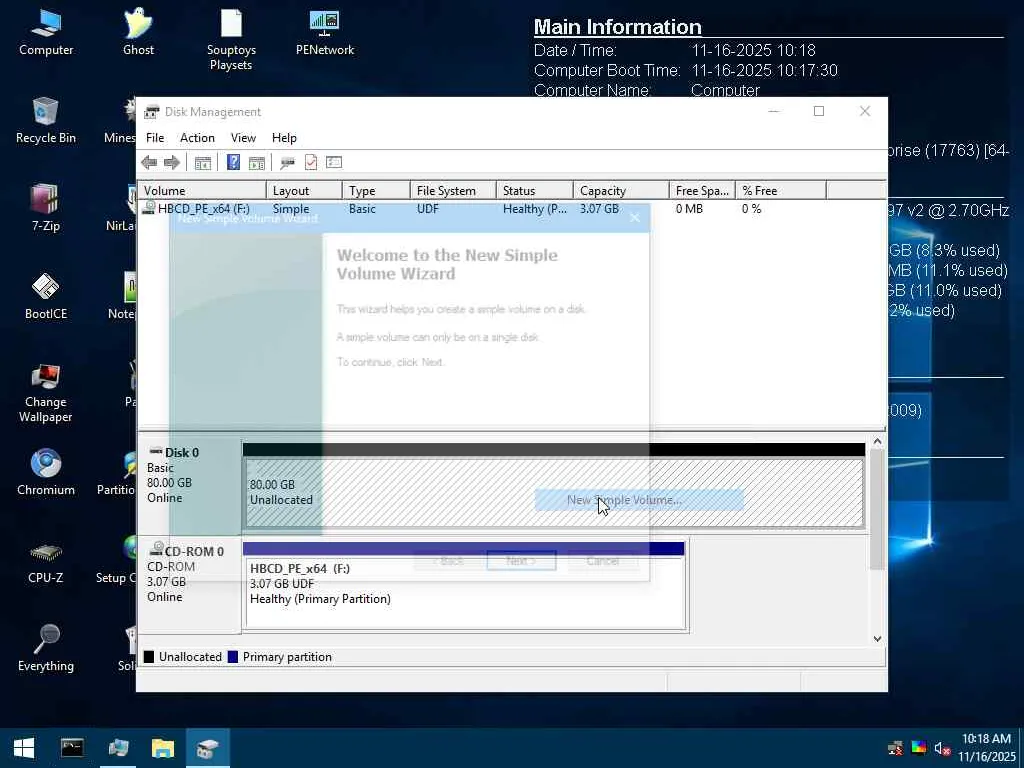Toggle the Show/Hide Action Pane toolbar icon
Viewport: 1024px width, 768px height.
tap(257, 163)
